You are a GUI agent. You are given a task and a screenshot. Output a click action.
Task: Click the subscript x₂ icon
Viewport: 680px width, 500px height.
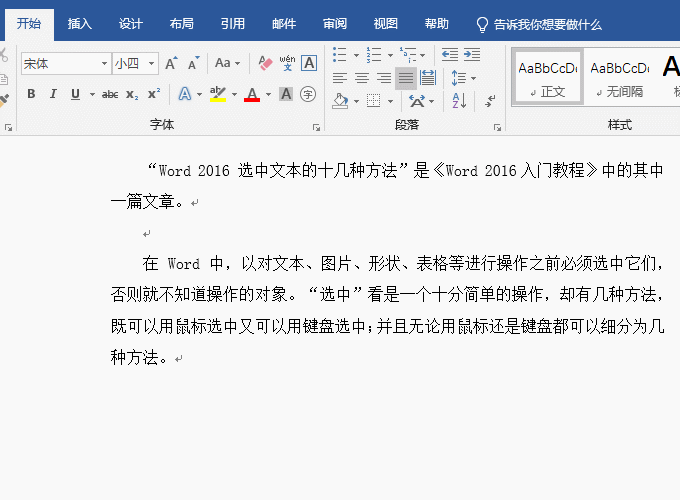click(132, 94)
